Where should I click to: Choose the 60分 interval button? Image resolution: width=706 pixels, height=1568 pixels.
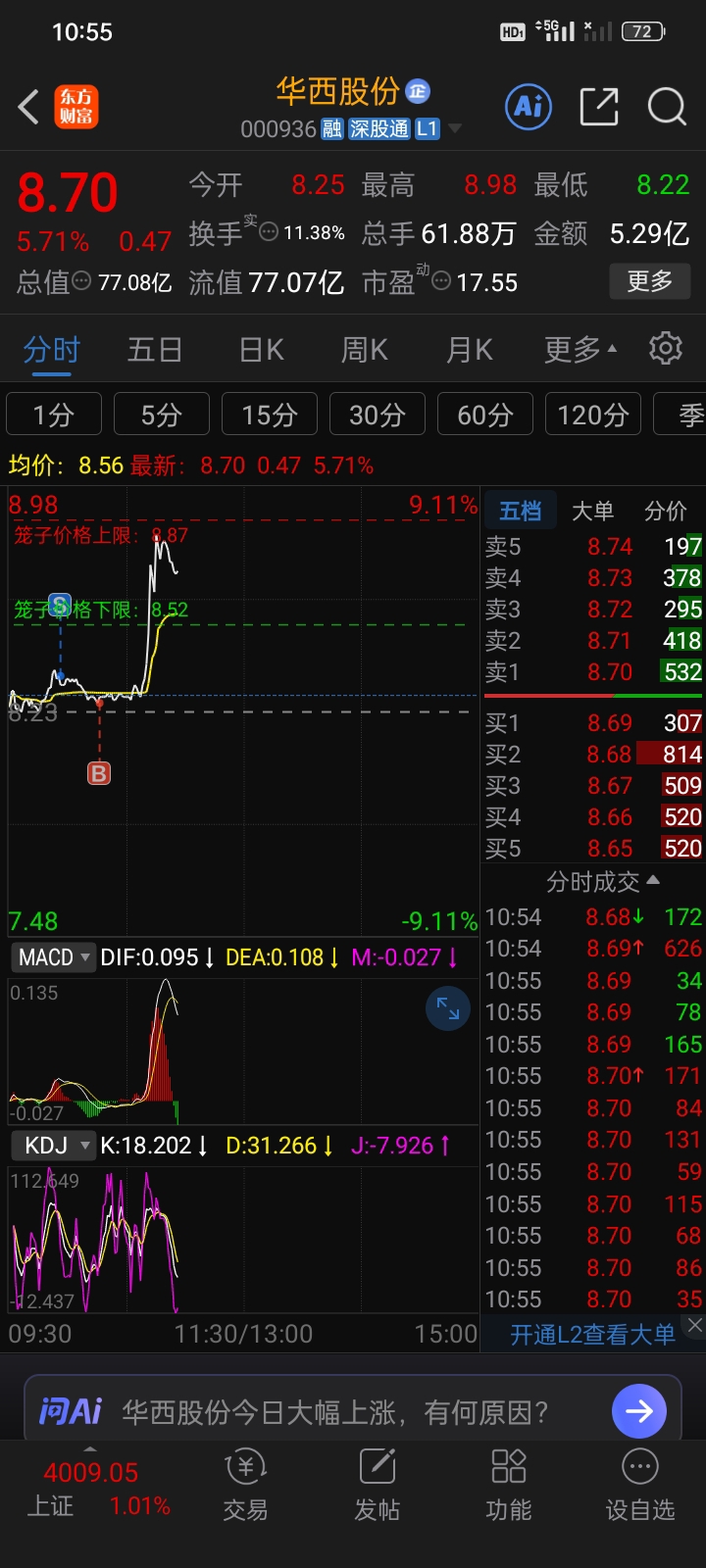coord(485,415)
